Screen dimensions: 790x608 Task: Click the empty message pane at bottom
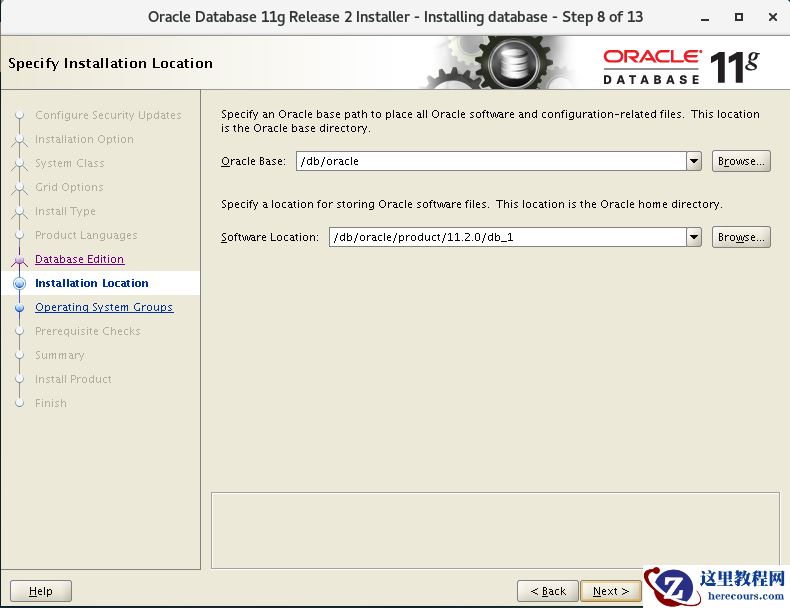click(495, 530)
